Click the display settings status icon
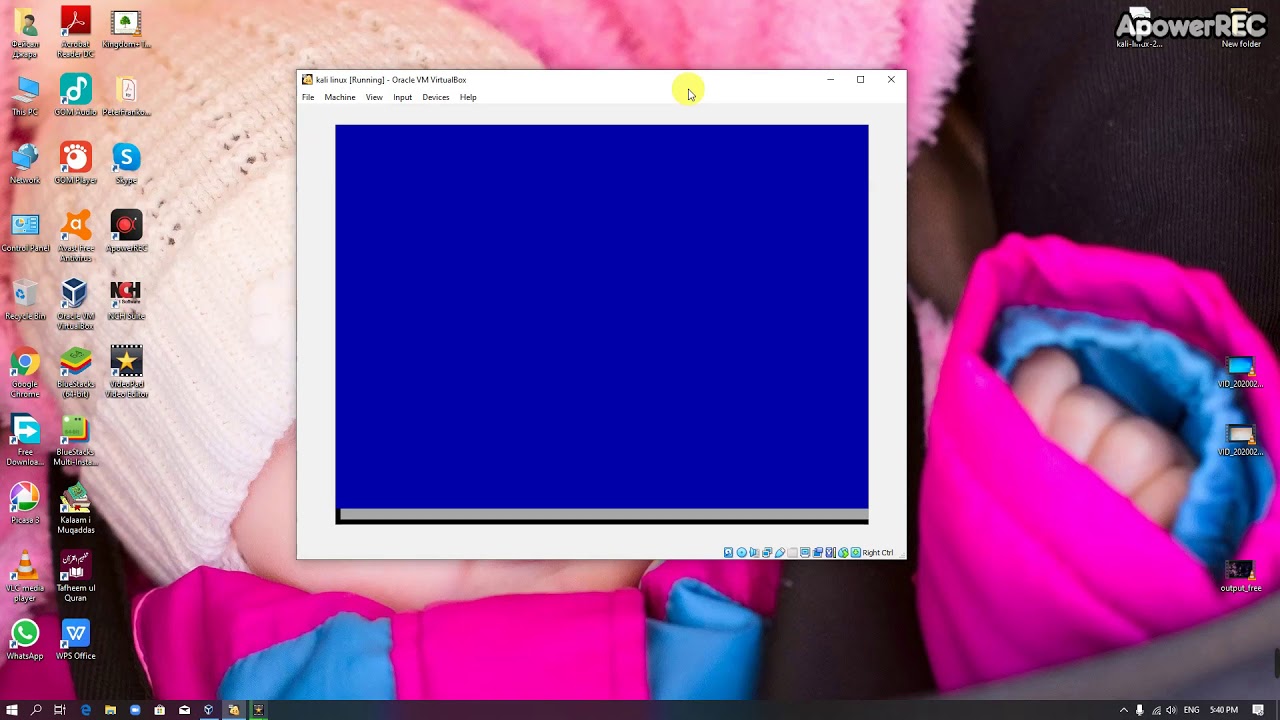Screen dimensions: 1280x720 [x=805, y=552]
